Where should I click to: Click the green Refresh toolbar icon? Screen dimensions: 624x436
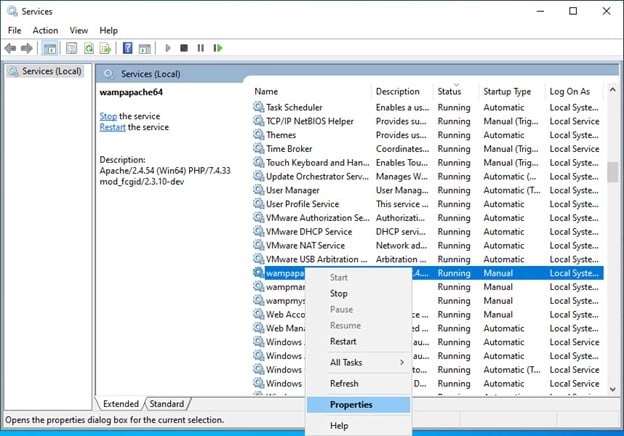[x=89, y=49]
